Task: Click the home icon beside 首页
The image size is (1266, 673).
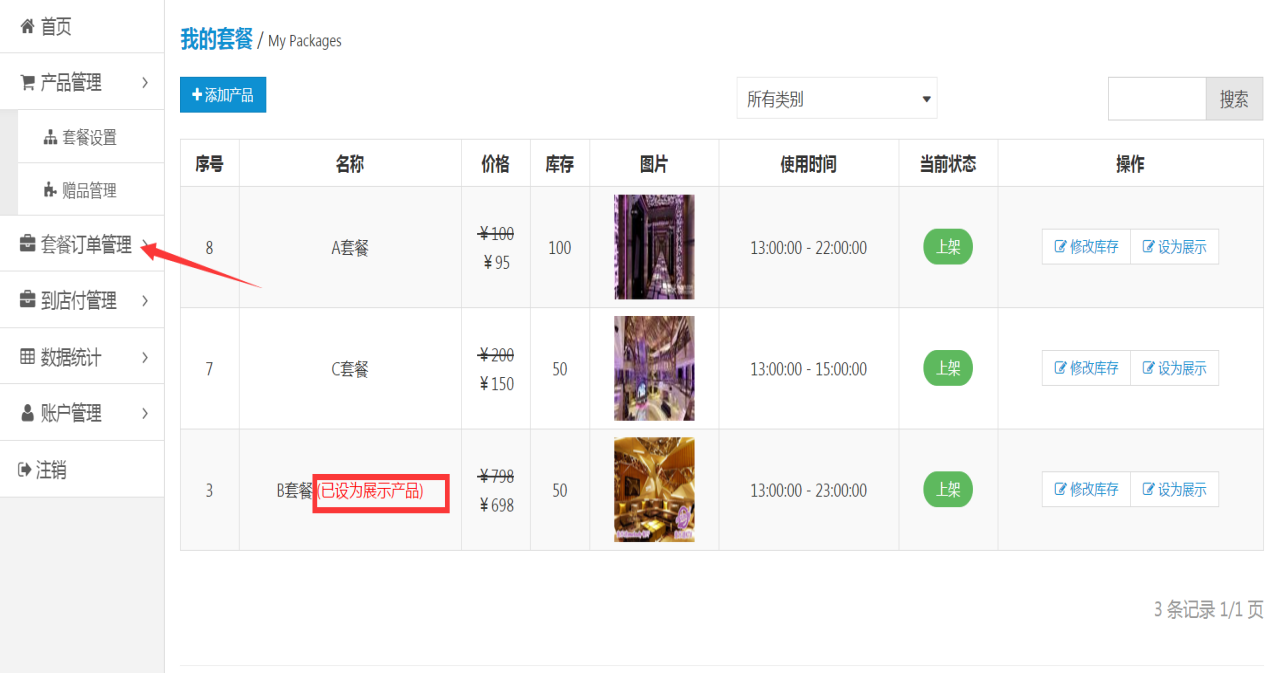Action: (x=28, y=27)
